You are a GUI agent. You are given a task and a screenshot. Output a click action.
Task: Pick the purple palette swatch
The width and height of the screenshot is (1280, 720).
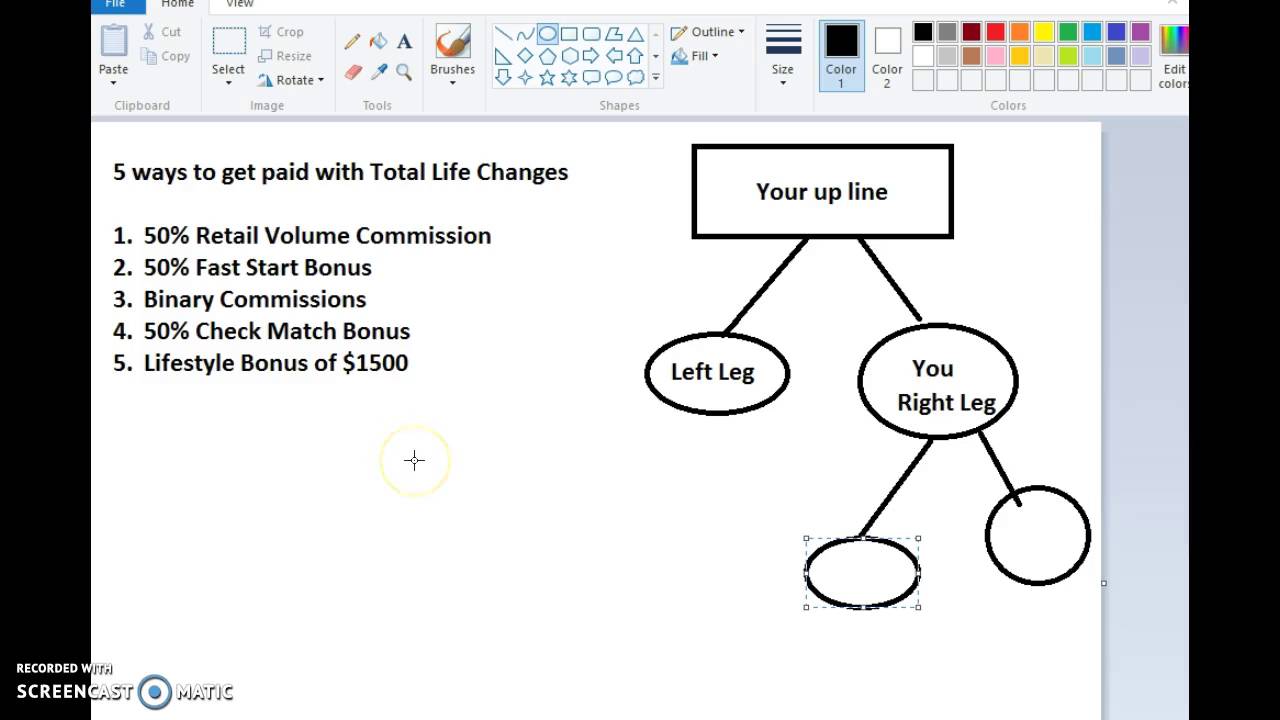click(x=1141, y=32)
